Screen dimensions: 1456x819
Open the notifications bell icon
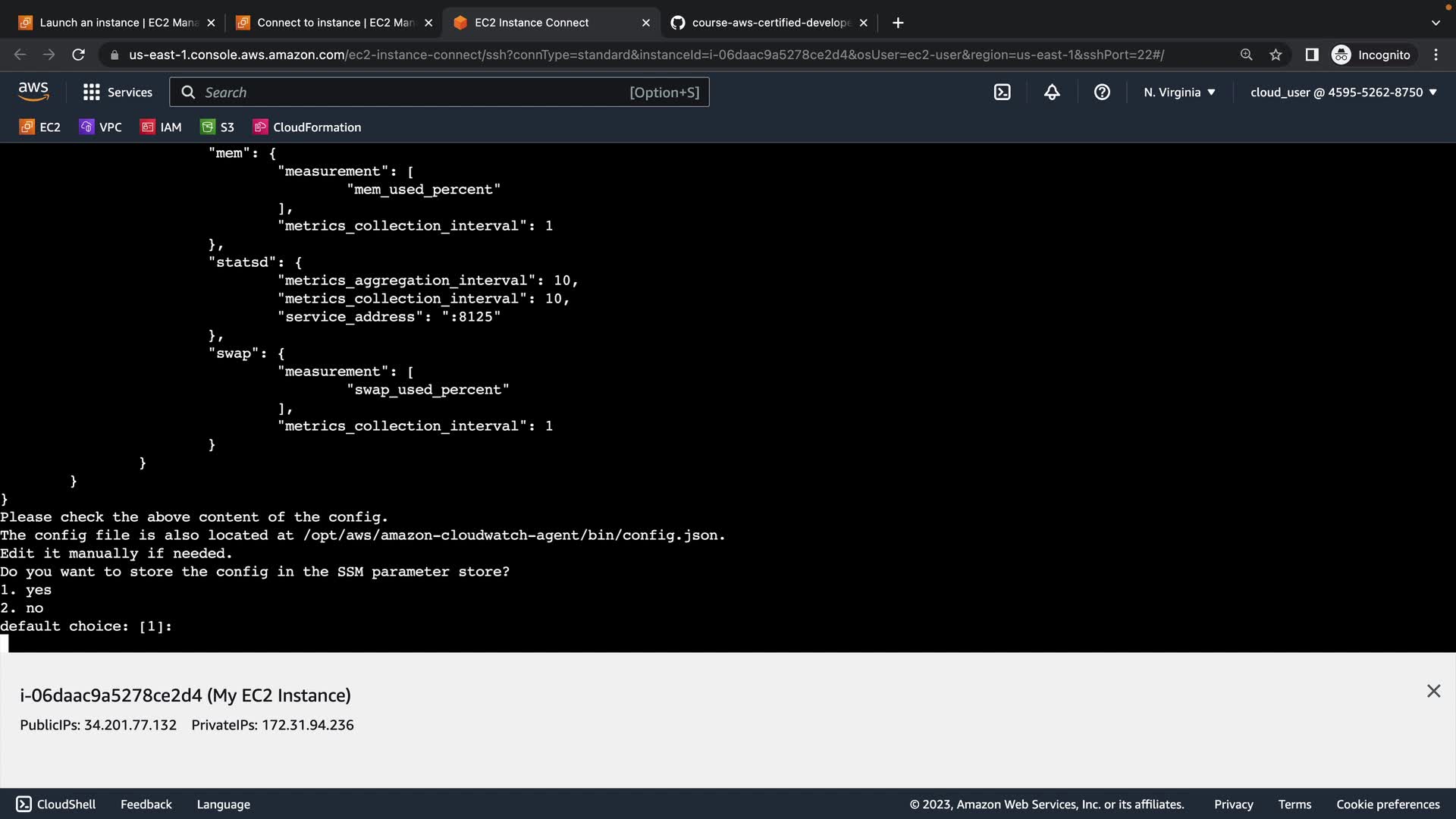[x=1052, y=93]
